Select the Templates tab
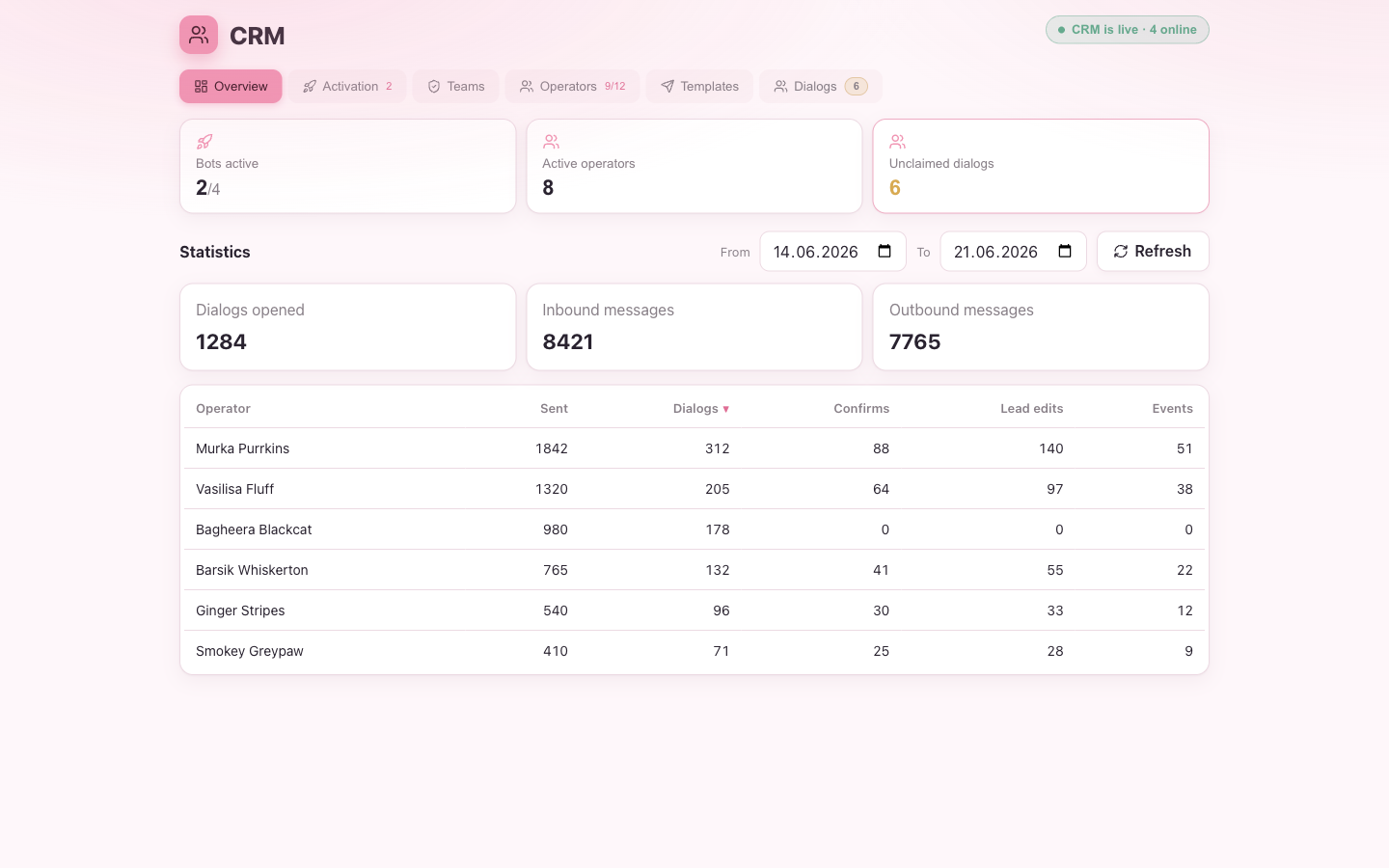The height and width of the screenshot is (868, 1389). click(x=699, y=86)
